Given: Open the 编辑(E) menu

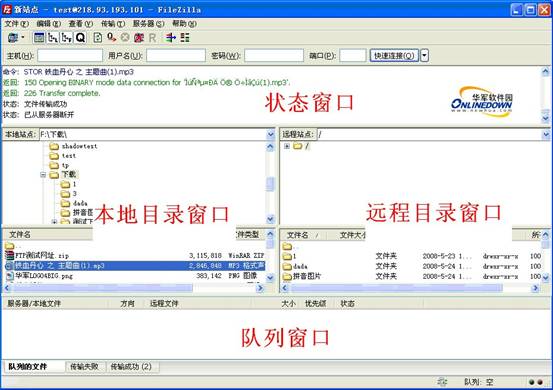Looking at the screenshot, I should (49, 24).
